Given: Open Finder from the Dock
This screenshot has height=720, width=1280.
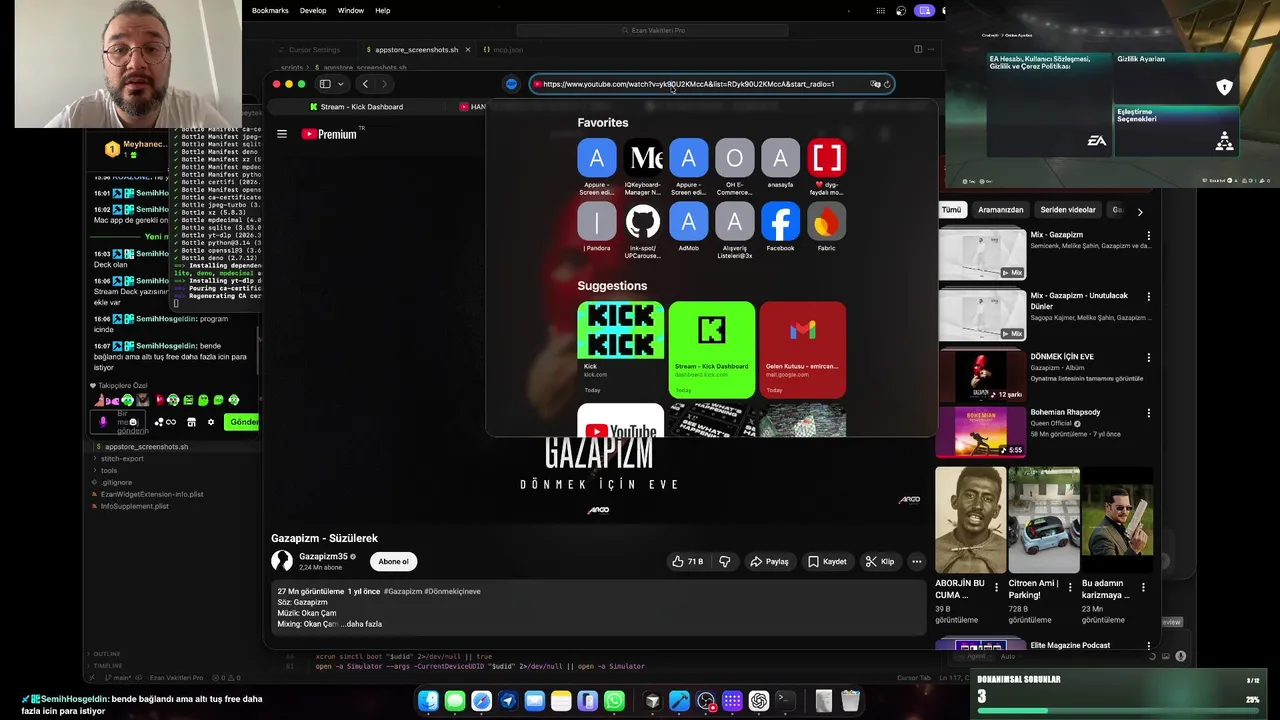Looking at the screenshot, I should tap(428, 701).
